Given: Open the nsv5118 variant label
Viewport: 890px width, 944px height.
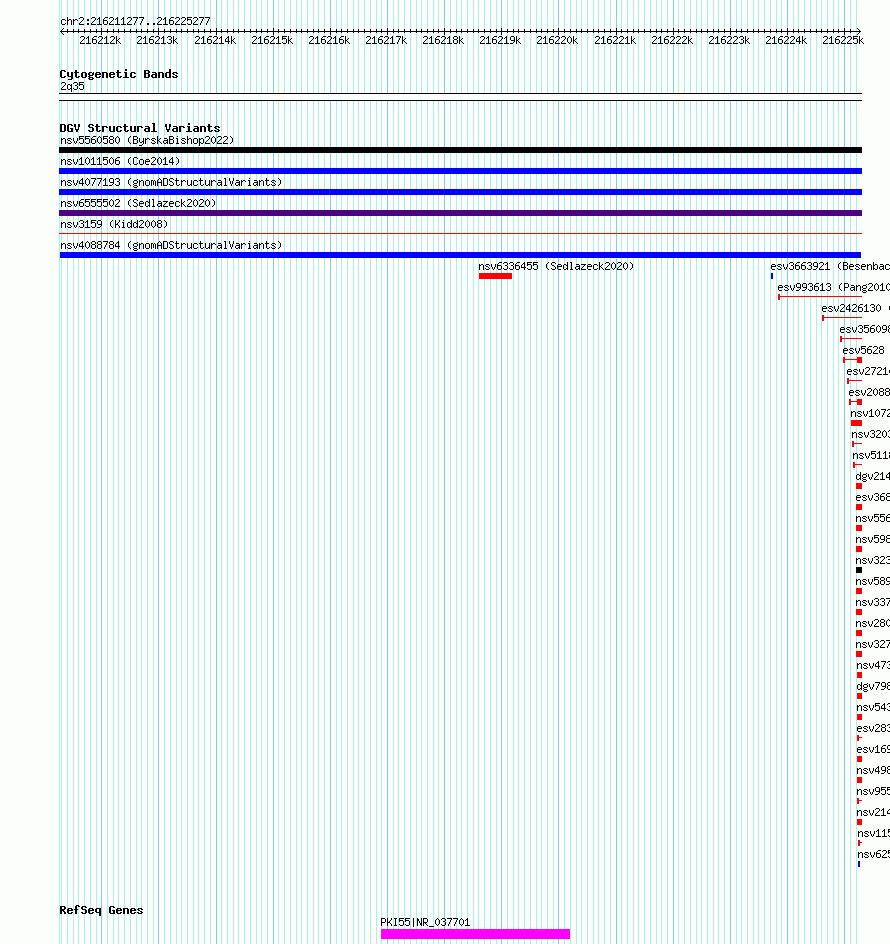Looking at the screenshot, I should [x=871, y=456].
